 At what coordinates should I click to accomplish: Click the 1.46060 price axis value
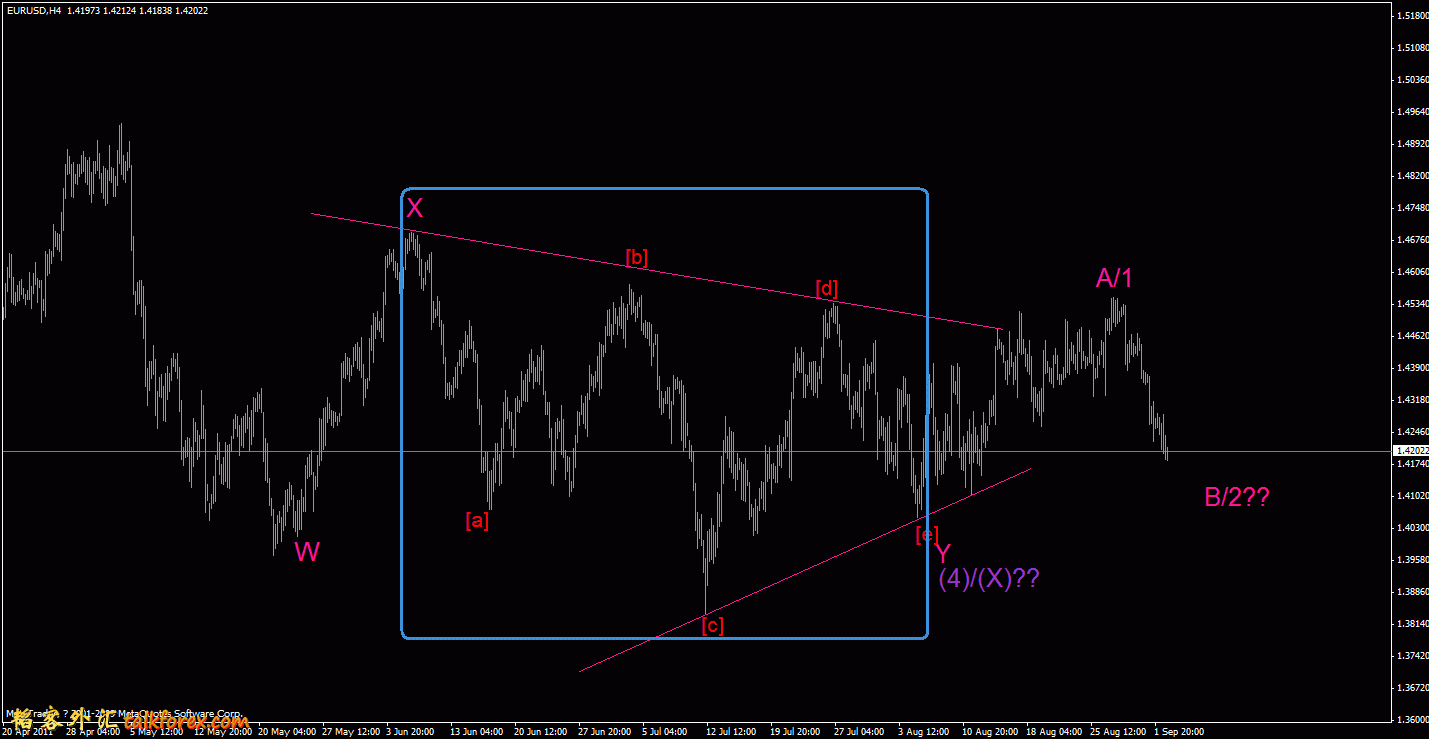point(1412,271)
